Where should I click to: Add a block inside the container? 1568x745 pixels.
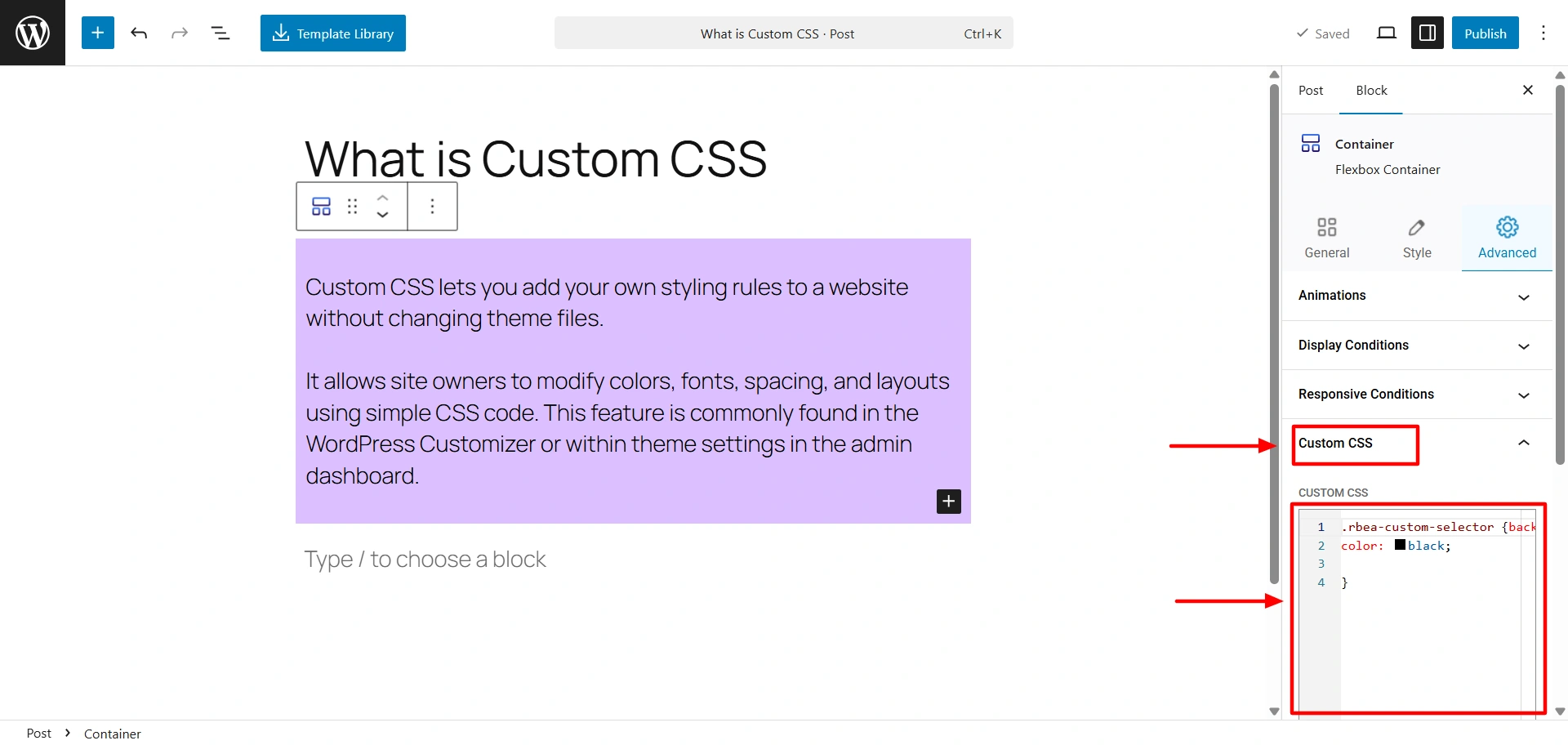(x=948, y=501)
